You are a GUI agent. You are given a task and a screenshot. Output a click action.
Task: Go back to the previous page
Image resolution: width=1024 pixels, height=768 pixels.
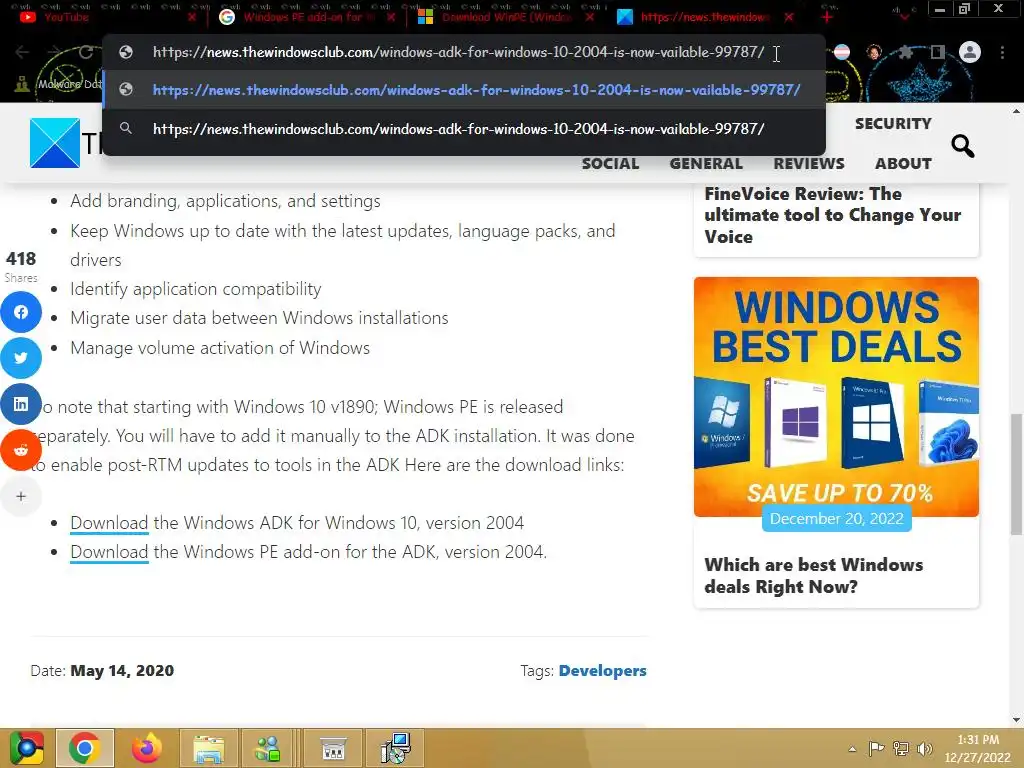(x=22, y=52)
